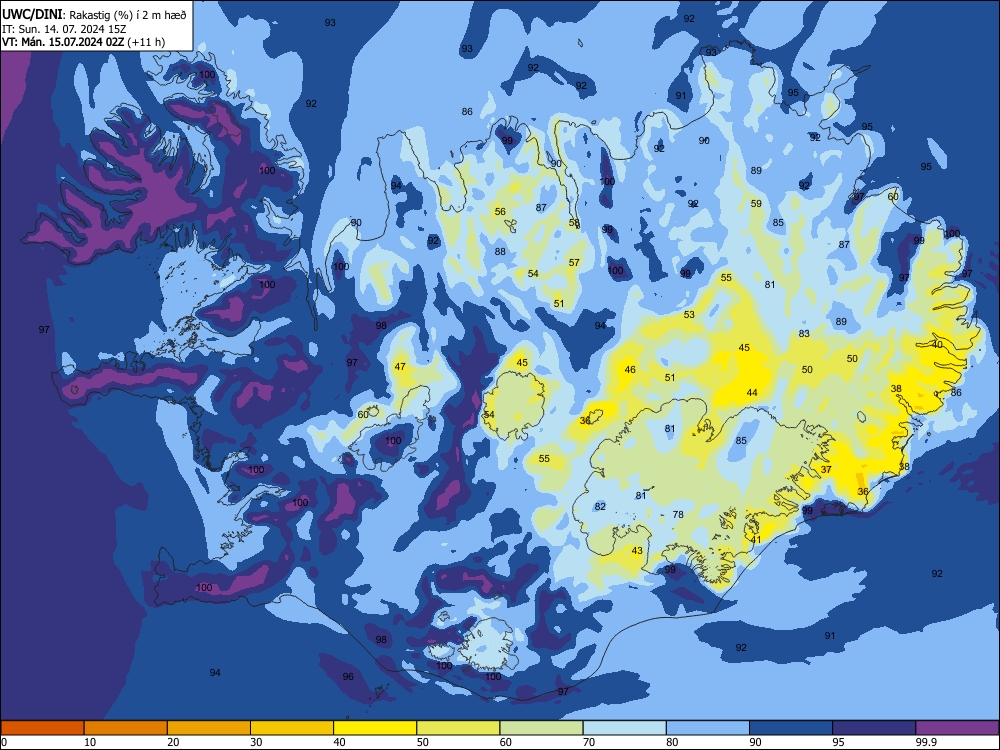This screenshot has width=1000, height=750.
Task: Pick the golden 30–40 legend swatch
Action: click(x=292, y=728)
